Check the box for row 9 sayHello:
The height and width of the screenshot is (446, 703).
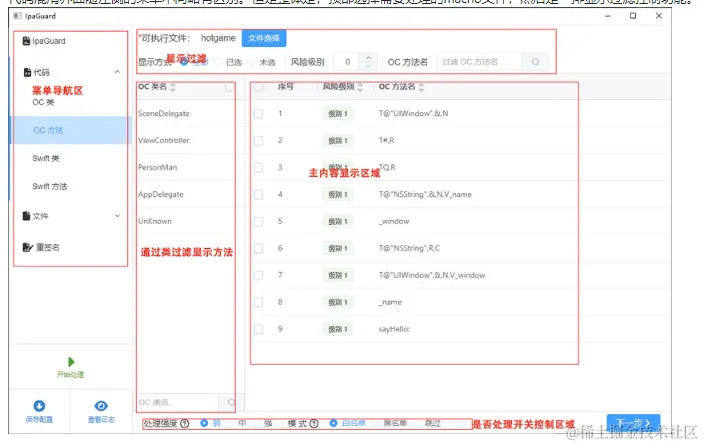coord(258,329)
